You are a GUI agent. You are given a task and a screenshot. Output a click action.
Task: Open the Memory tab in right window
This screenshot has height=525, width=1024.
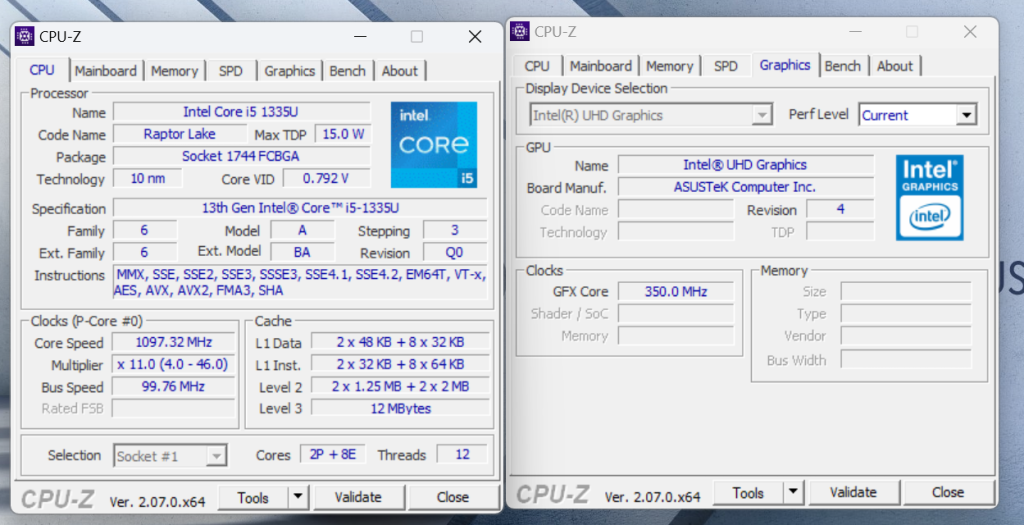(669, 66)
